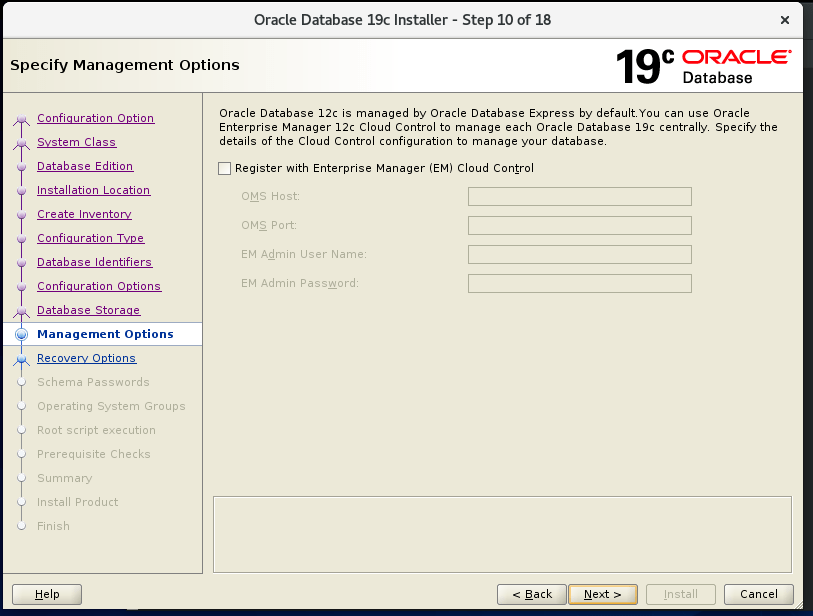
Task: Click the OMS Host input field
Action: (580, 197)
